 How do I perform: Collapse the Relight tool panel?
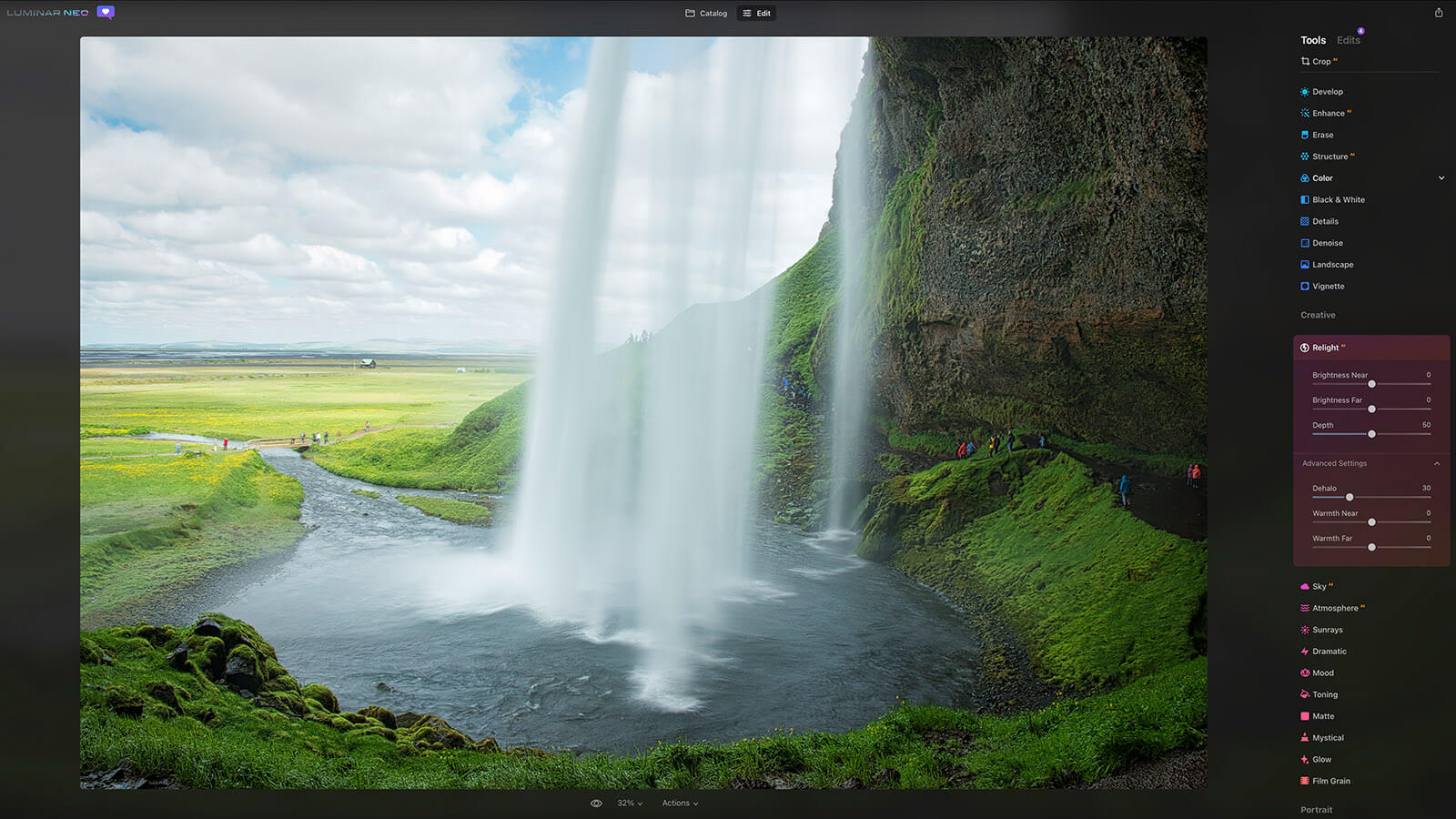click(x=1325, y=348)
